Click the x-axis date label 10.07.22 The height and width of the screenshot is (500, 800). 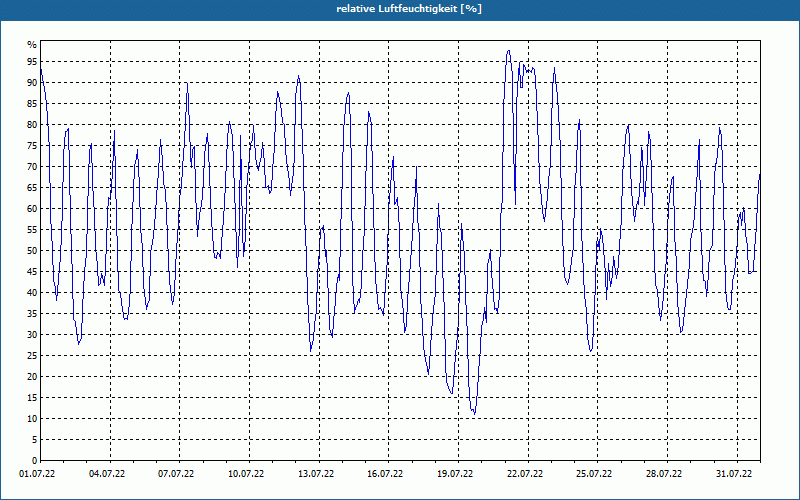click(246, 474)
